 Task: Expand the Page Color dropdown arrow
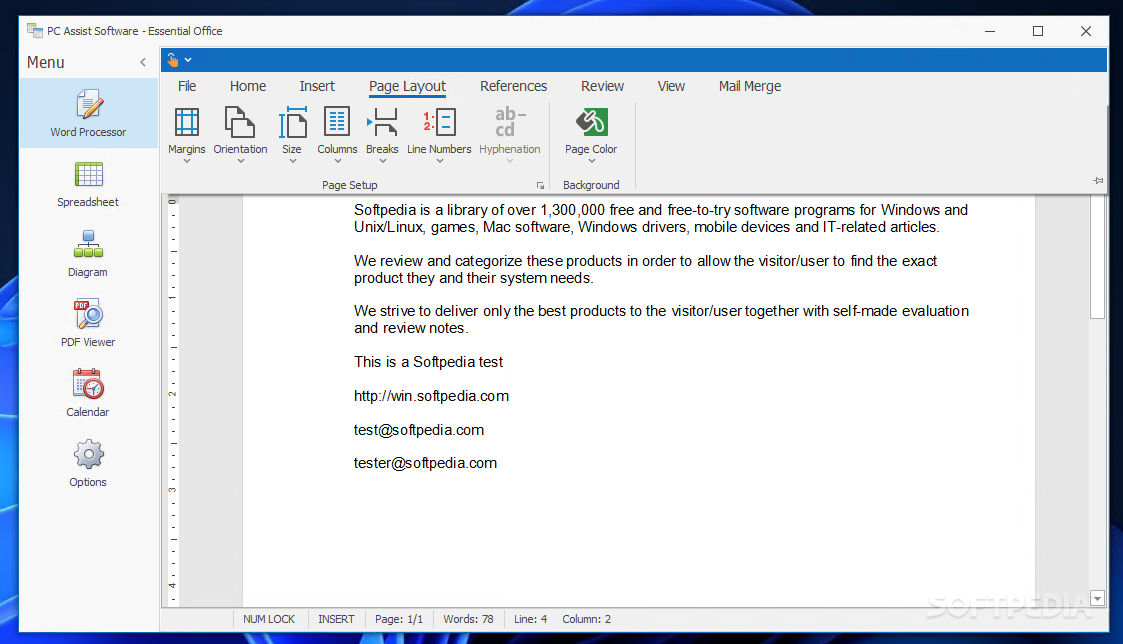pyautogui.click(x=592, y=161)
